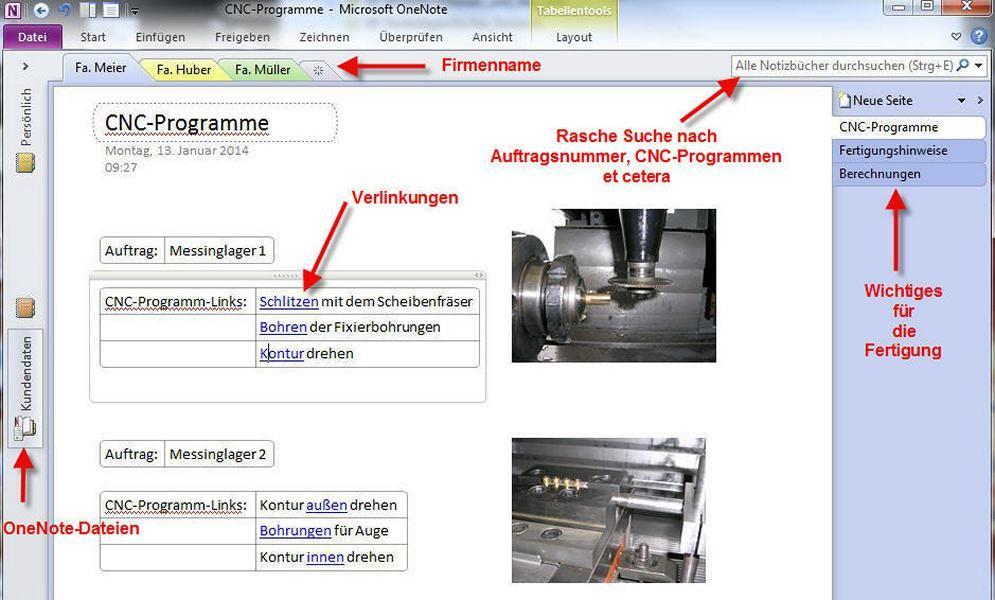Switch to the Ansicht ribbon tab
The width and height of the screenshot is (995, 600).
(492, 37)
